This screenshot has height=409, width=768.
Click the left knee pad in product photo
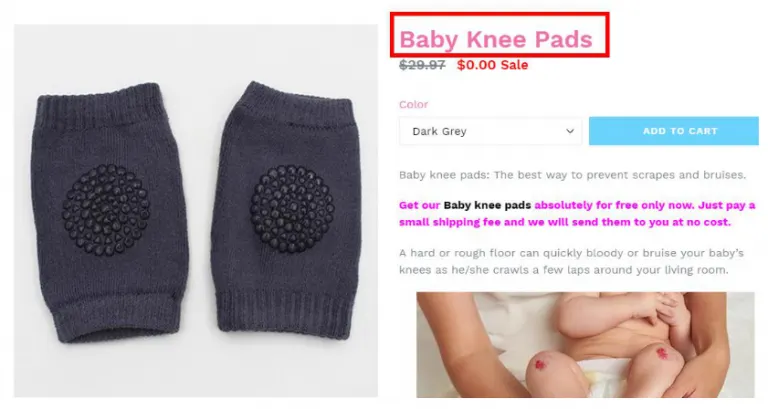pyautogui.click(x=109, y=212)
